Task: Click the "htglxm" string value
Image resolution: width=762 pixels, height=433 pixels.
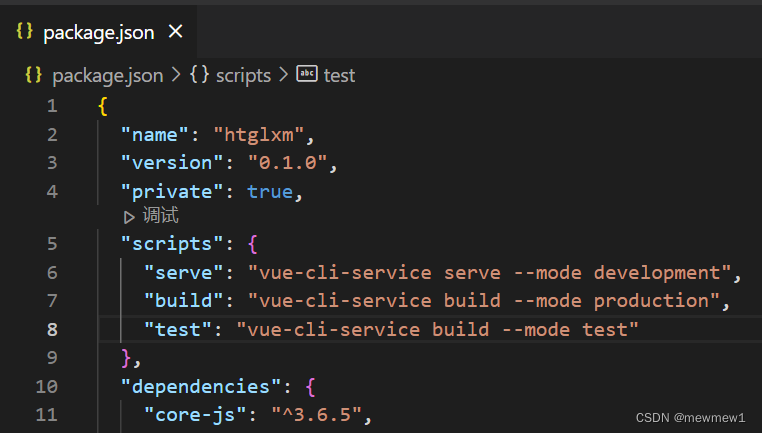Action: click(x=259, y=135)
